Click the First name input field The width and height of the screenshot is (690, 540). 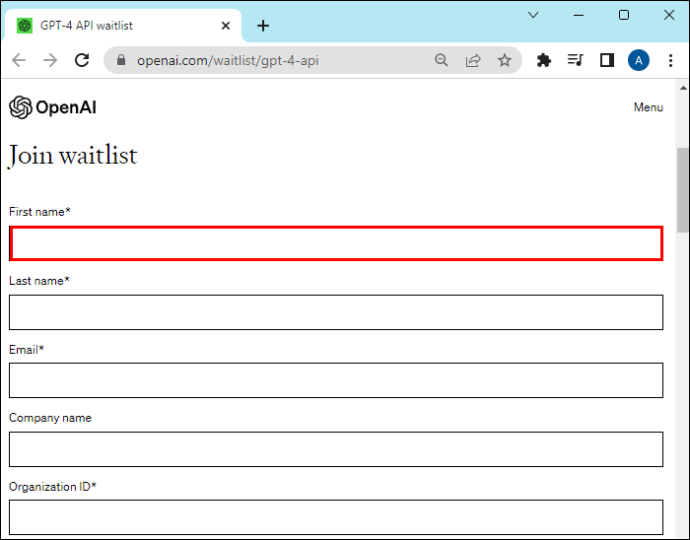pyautogui.click(x=336, y=243)
